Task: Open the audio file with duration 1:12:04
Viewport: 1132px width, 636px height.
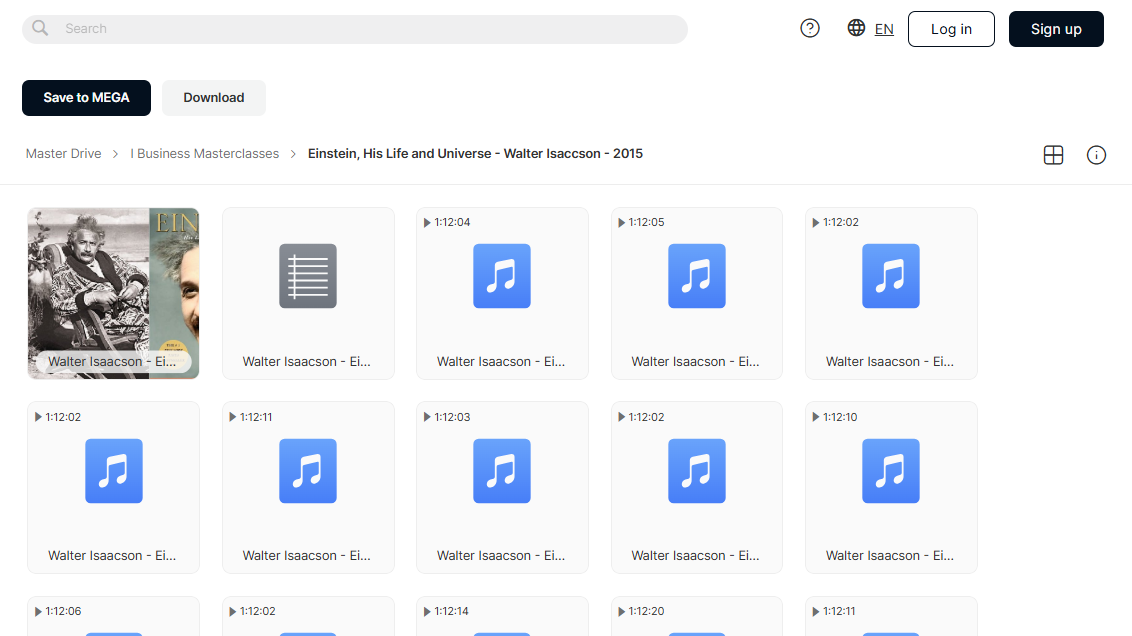Action: [502, 293]
